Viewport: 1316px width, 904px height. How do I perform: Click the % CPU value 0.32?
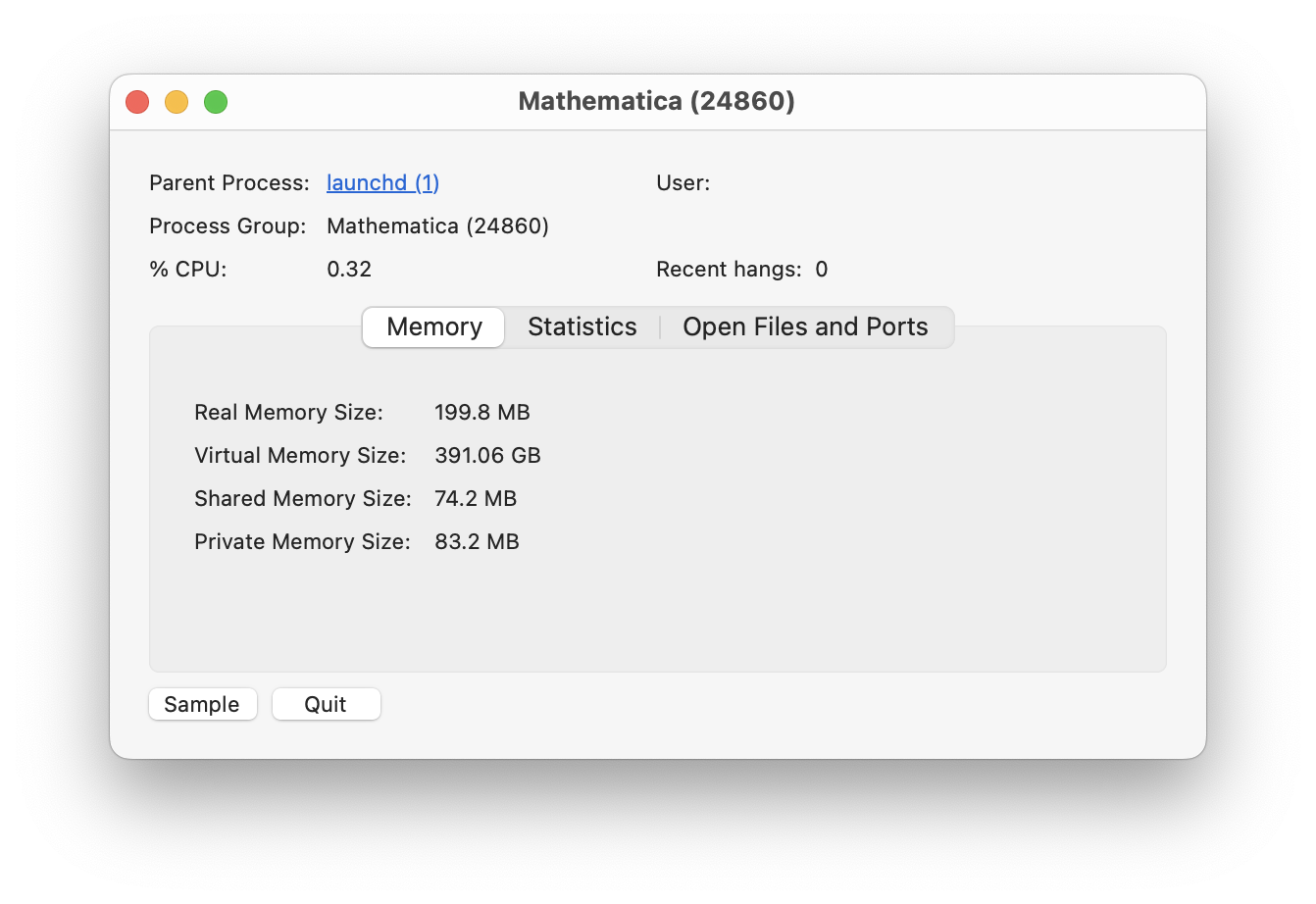pos(349,270)
